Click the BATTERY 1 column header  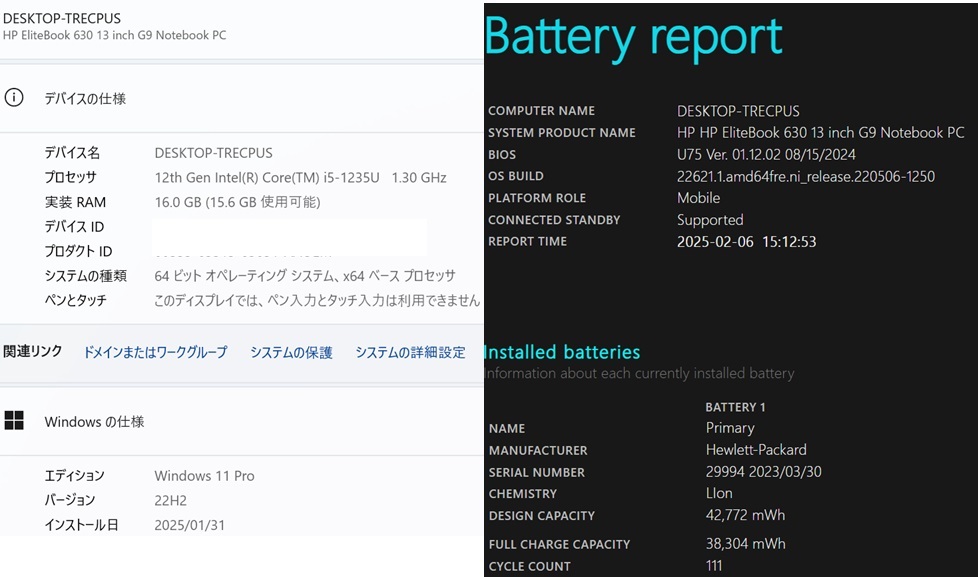click(735, 407)
